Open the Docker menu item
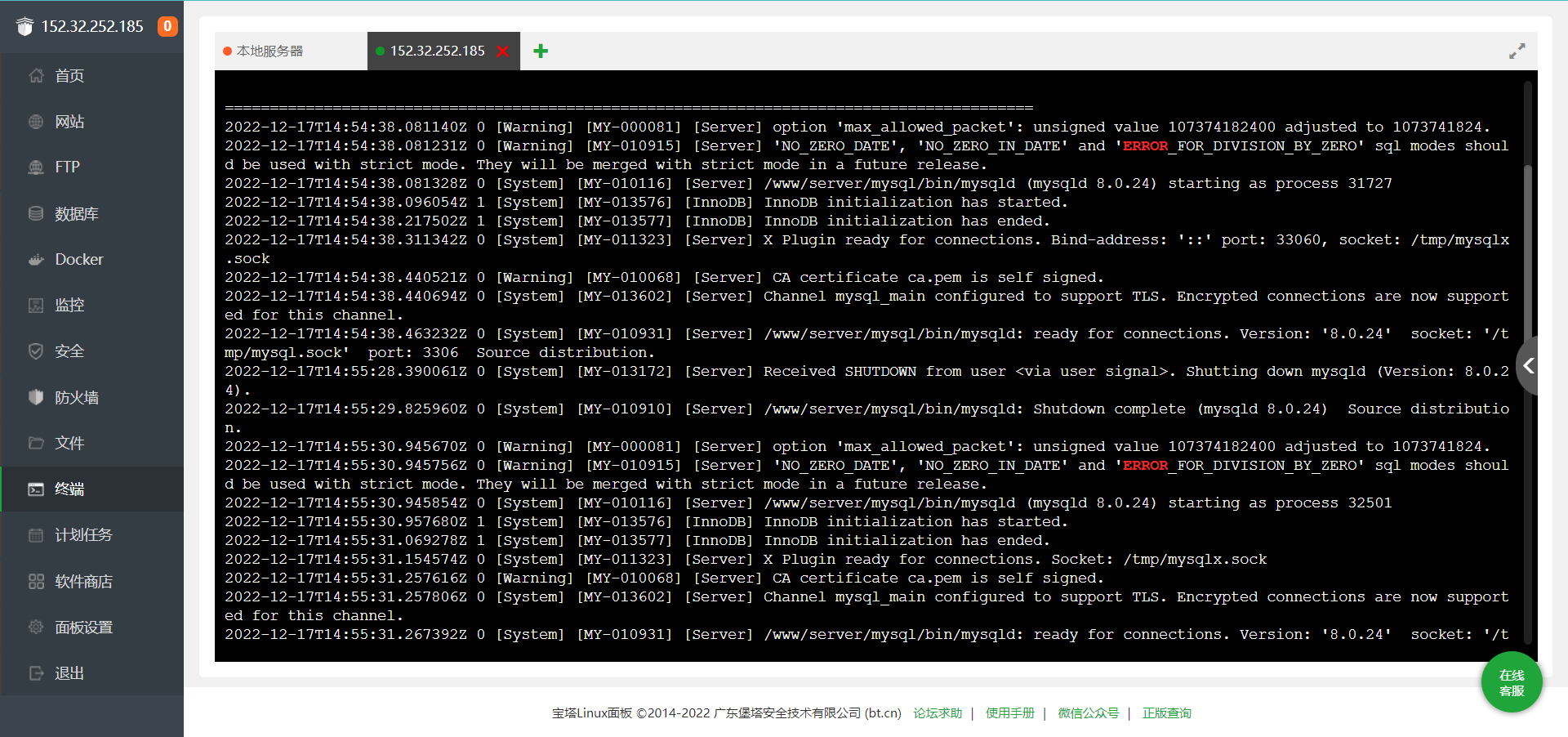1568x737 pixels. 91,260
